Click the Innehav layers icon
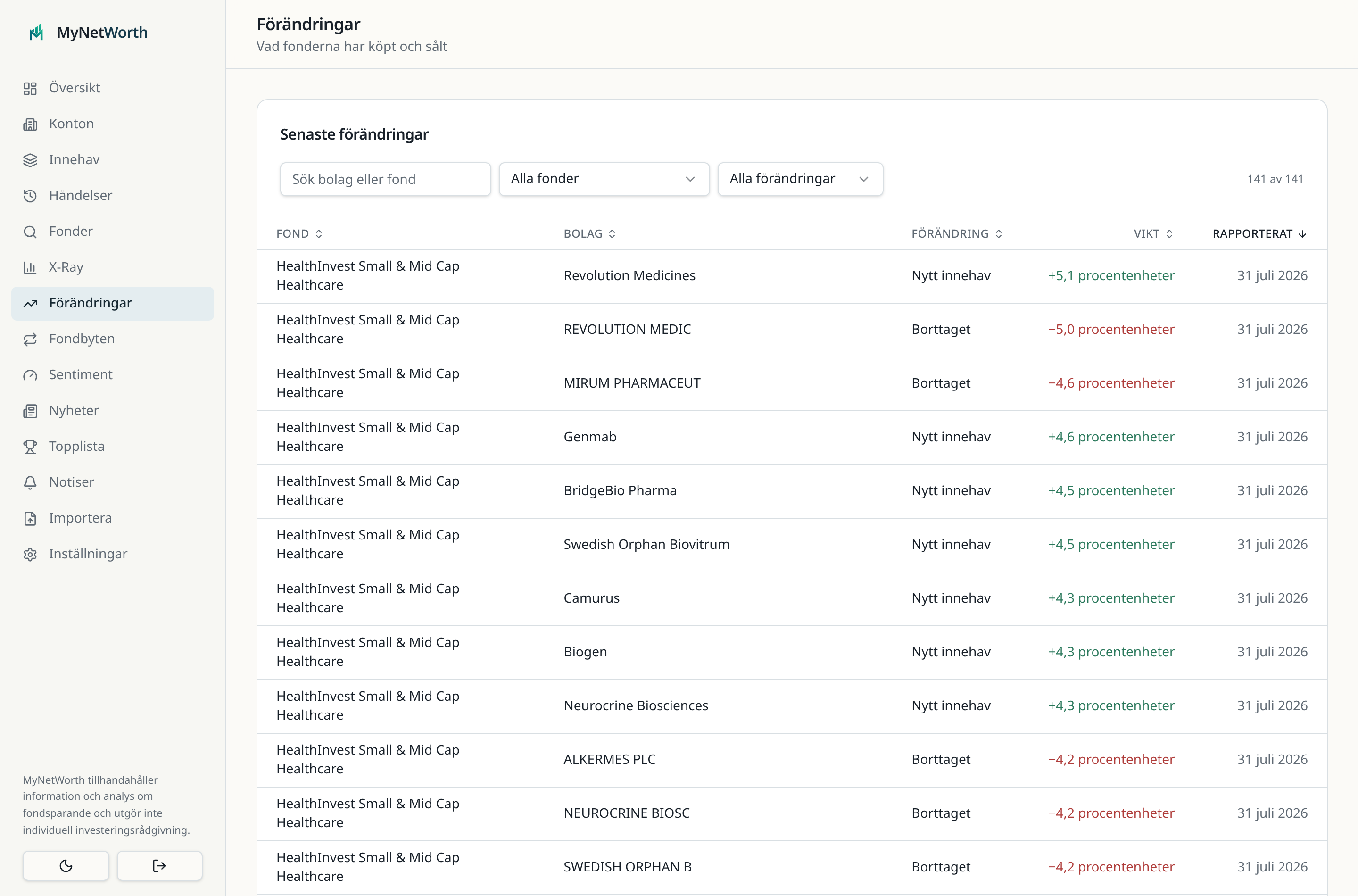 [x=30, y=160]
